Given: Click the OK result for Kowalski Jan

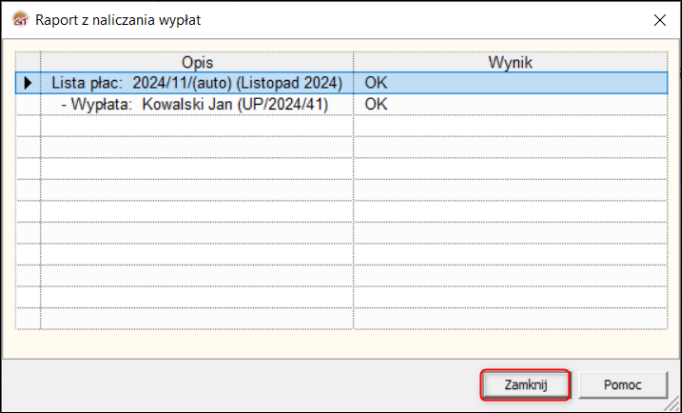Looking at the screenshot, I should (376, 104).
